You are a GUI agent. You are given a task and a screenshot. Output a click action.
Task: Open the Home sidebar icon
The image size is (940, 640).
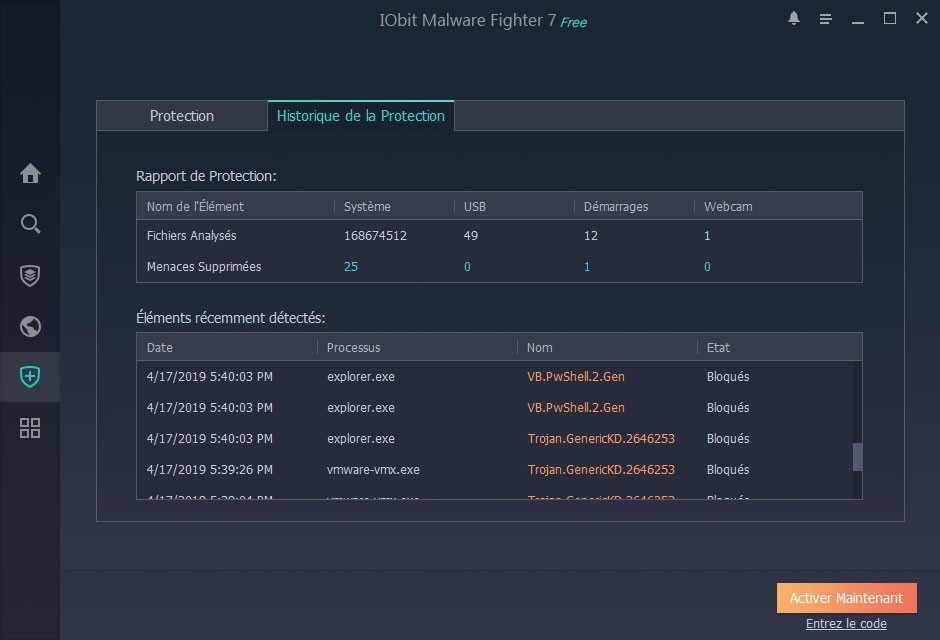point(30,174)
